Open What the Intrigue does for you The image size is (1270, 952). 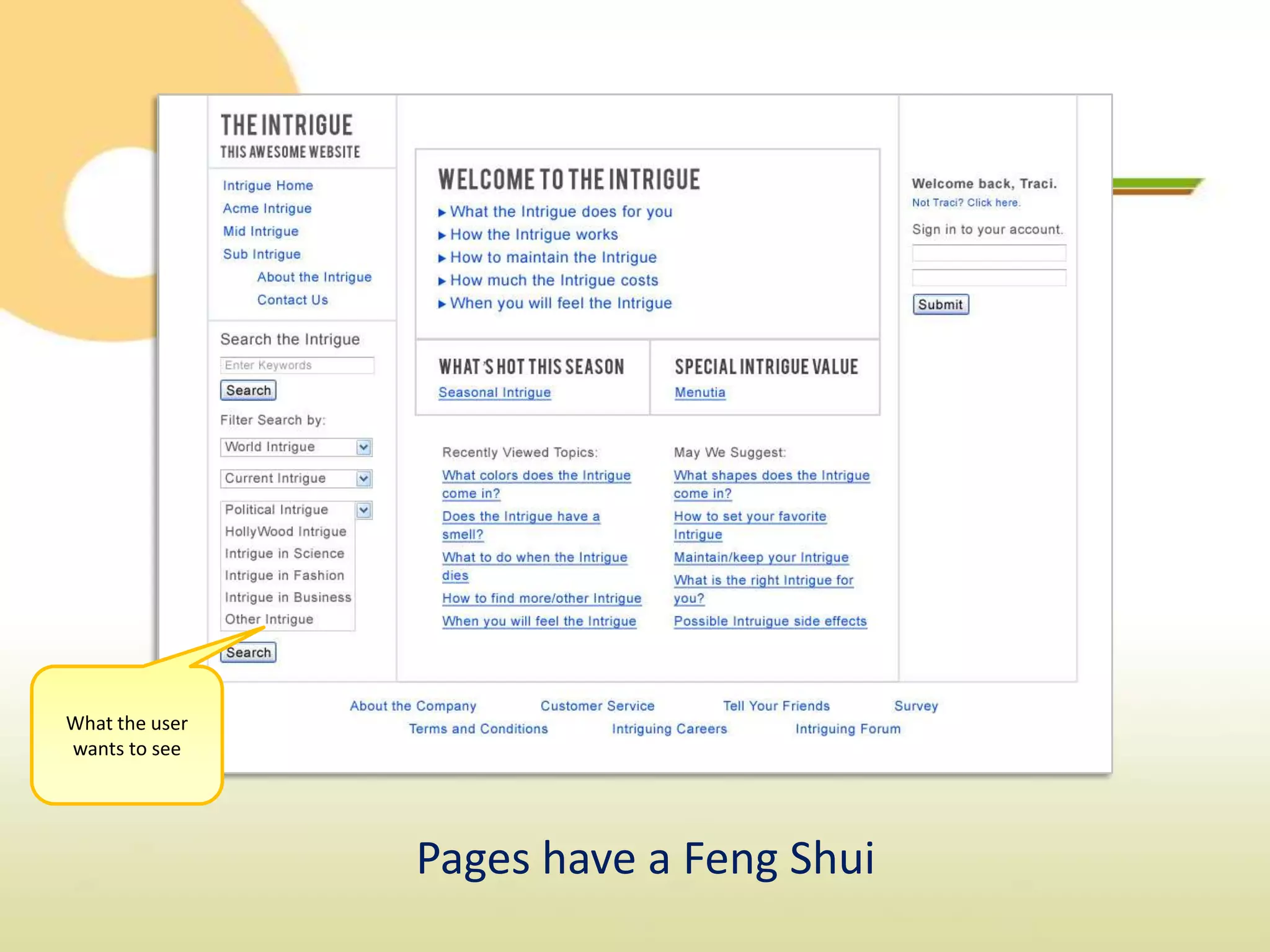click(561, 211)
